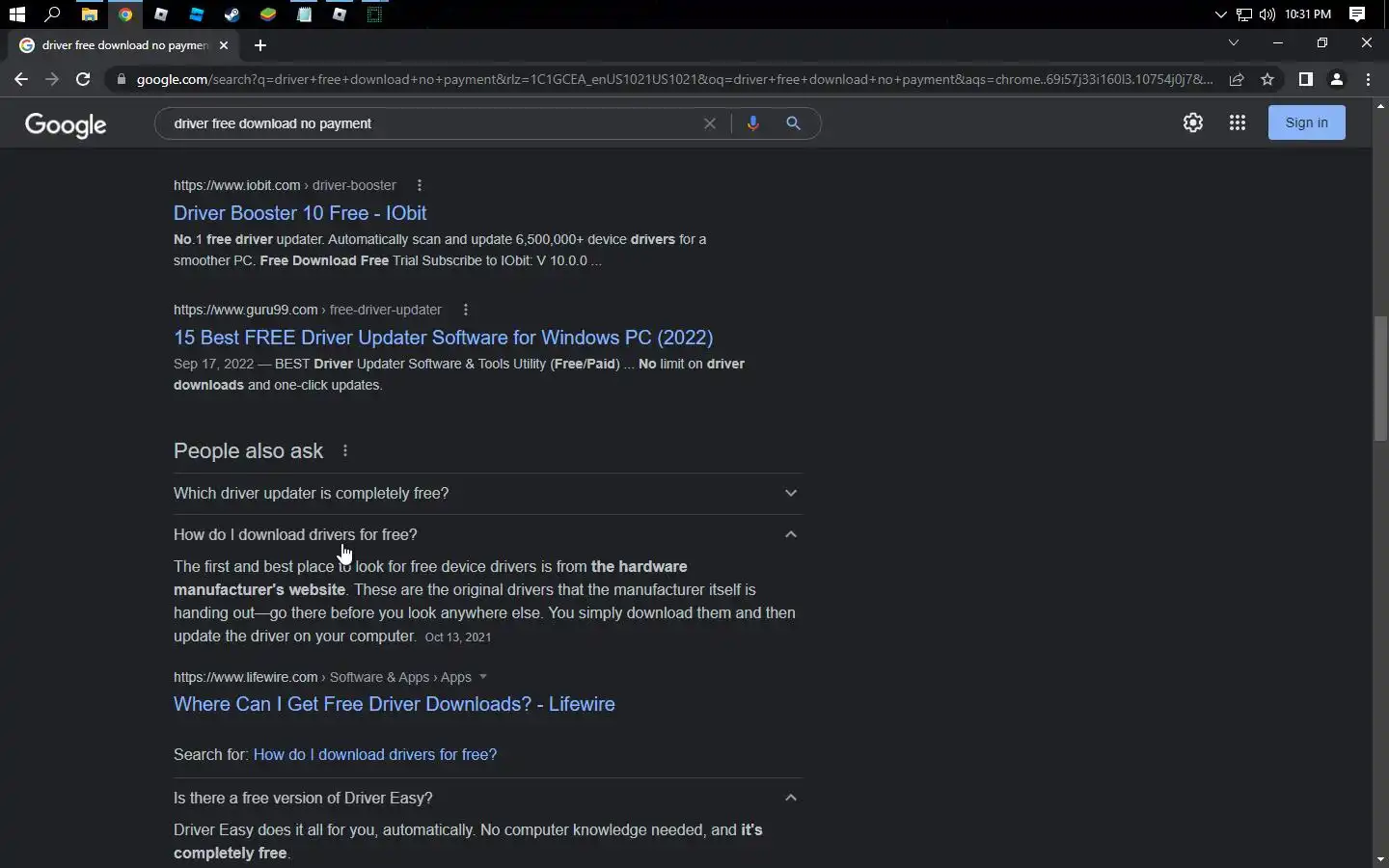Open Windows taskbar search magnifier
This screenshot has width=1389, height=868.
click(x=53, y=14)
